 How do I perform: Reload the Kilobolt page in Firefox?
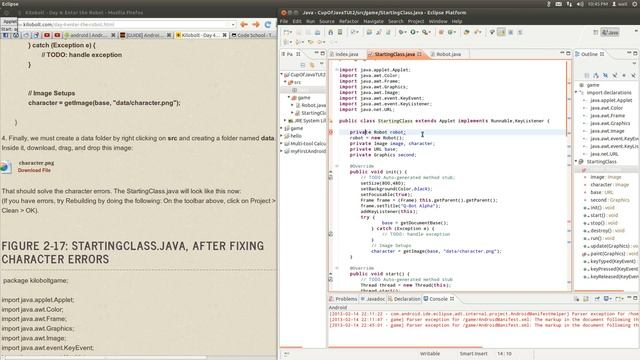tap(268, 24)
